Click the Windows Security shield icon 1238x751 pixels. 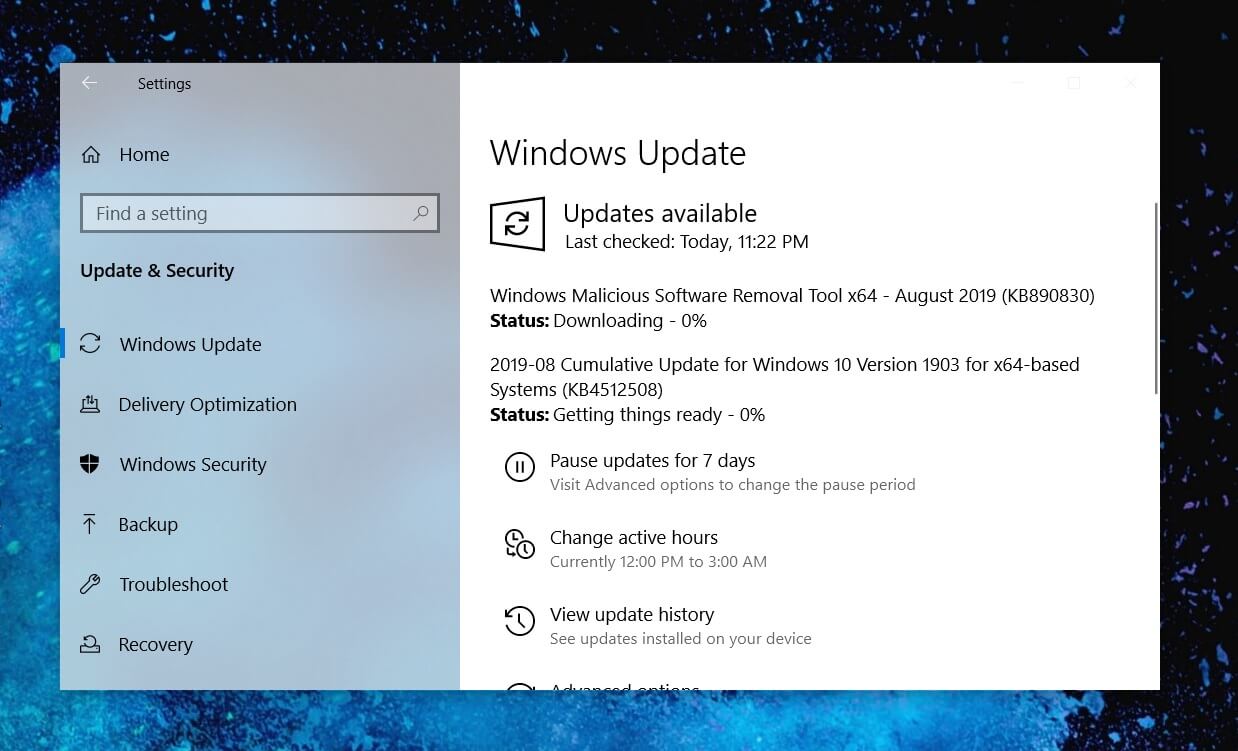[90, 464]
